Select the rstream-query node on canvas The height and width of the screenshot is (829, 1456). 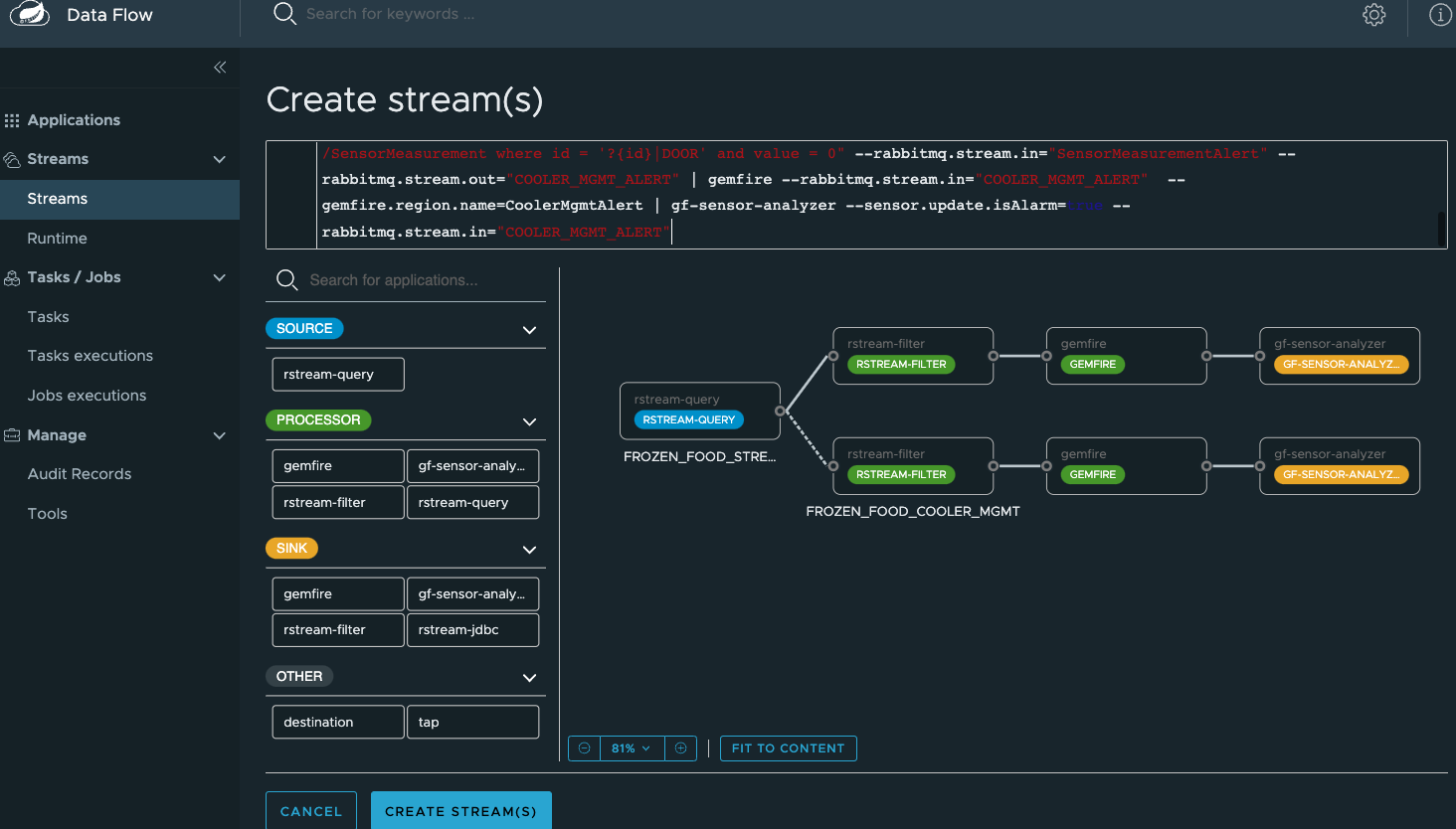(x=700, y=411)
